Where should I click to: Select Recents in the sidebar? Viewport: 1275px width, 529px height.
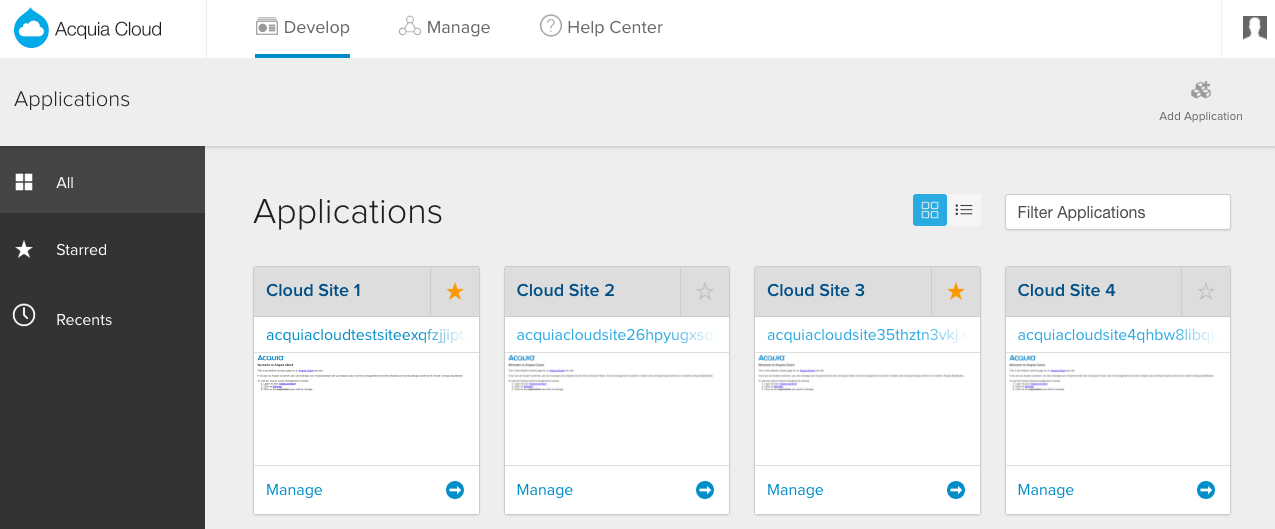pos(102,319)
